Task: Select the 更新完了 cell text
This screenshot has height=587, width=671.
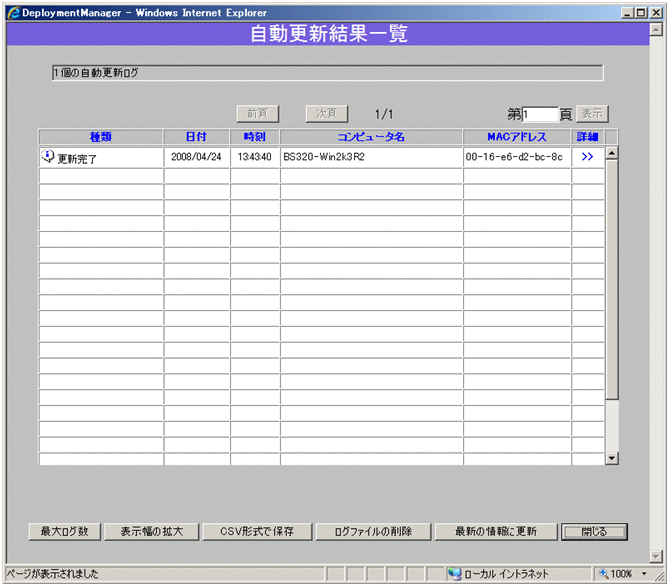Action: (77, 159)
